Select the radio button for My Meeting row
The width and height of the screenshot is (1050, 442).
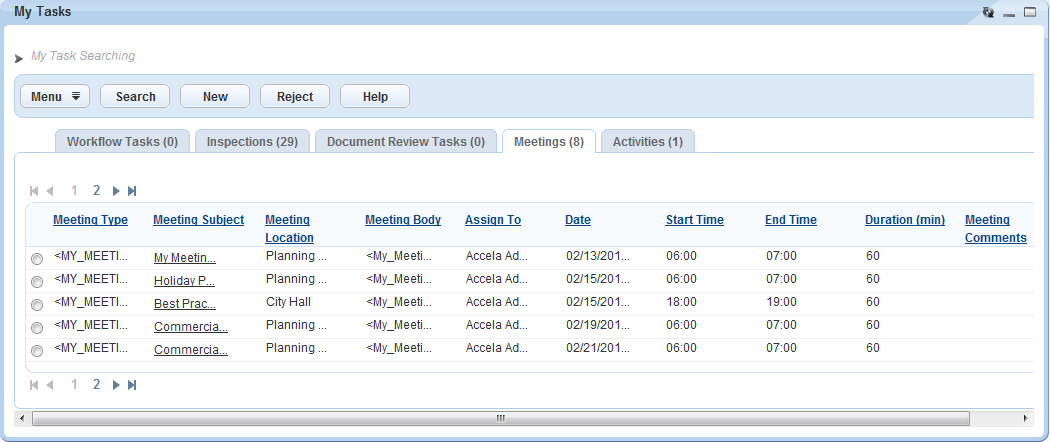click(x=37, y=259)
